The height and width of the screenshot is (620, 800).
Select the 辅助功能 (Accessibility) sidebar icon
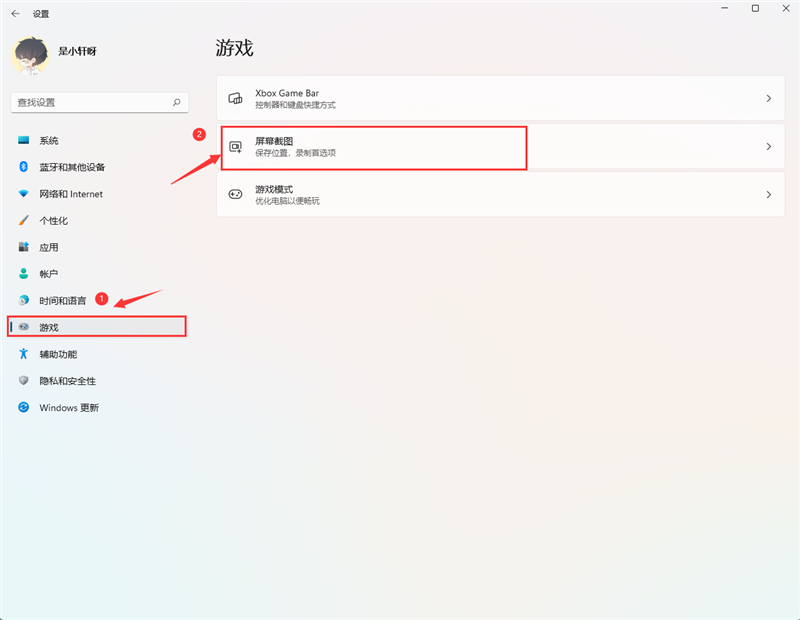(24, 354)
